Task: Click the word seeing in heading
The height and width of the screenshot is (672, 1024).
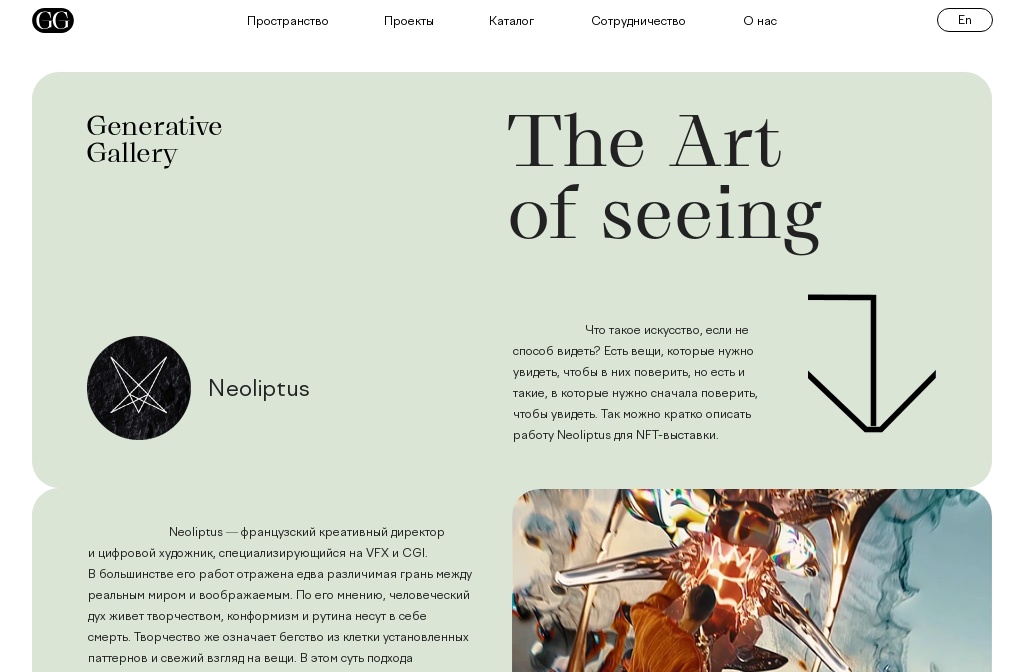Action: [712, 218]
